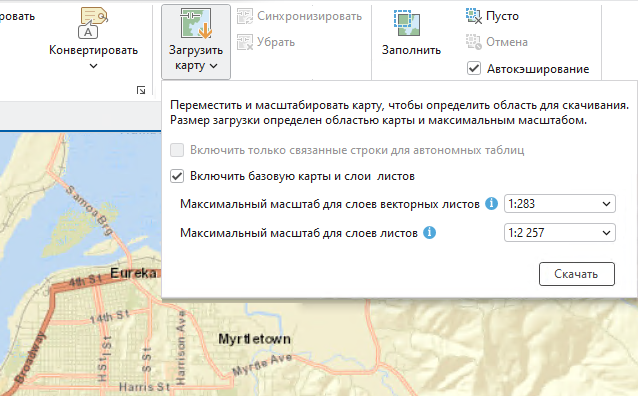Click info icon for vector tile layers scale
The width and height of the screenshot is (638, 396).
tap(492, 203)
